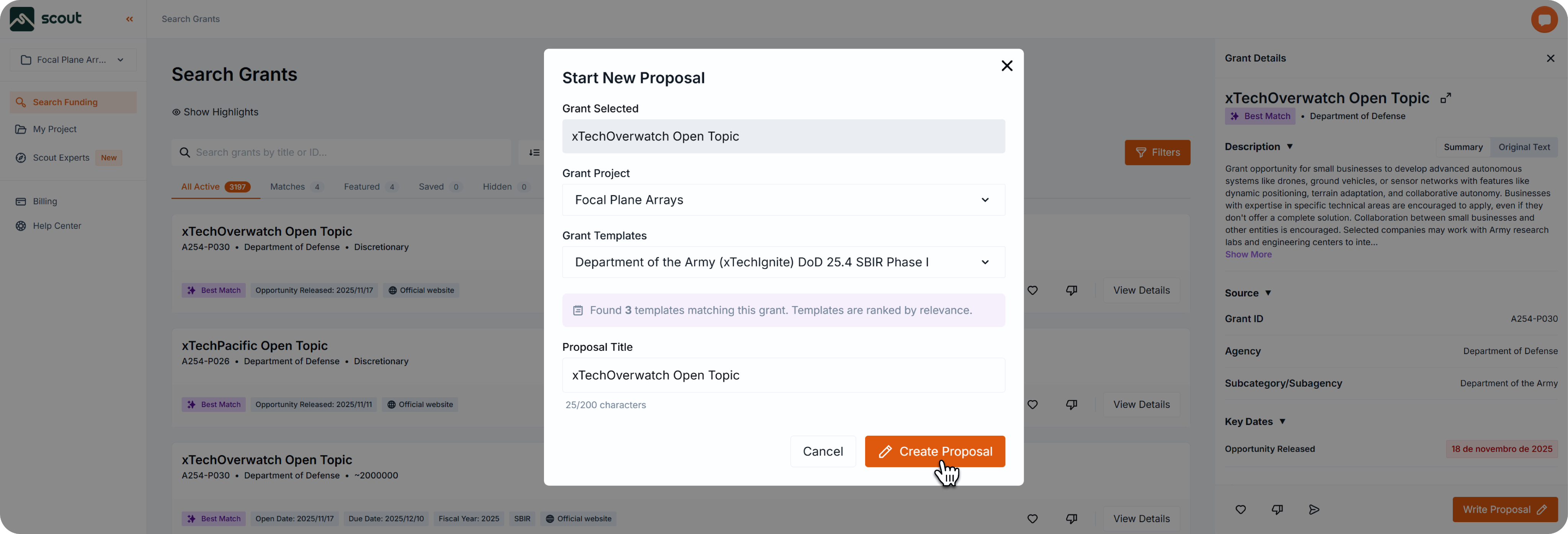This screenshot has width=1568, height=534.
Task: Open Scout Experts in sidebar
Action: pos(61,158)
